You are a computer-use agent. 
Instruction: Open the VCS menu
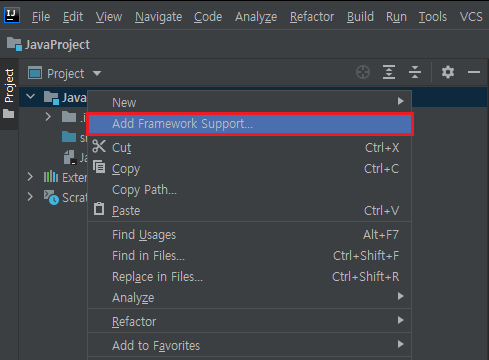click(x=471, y=17)
